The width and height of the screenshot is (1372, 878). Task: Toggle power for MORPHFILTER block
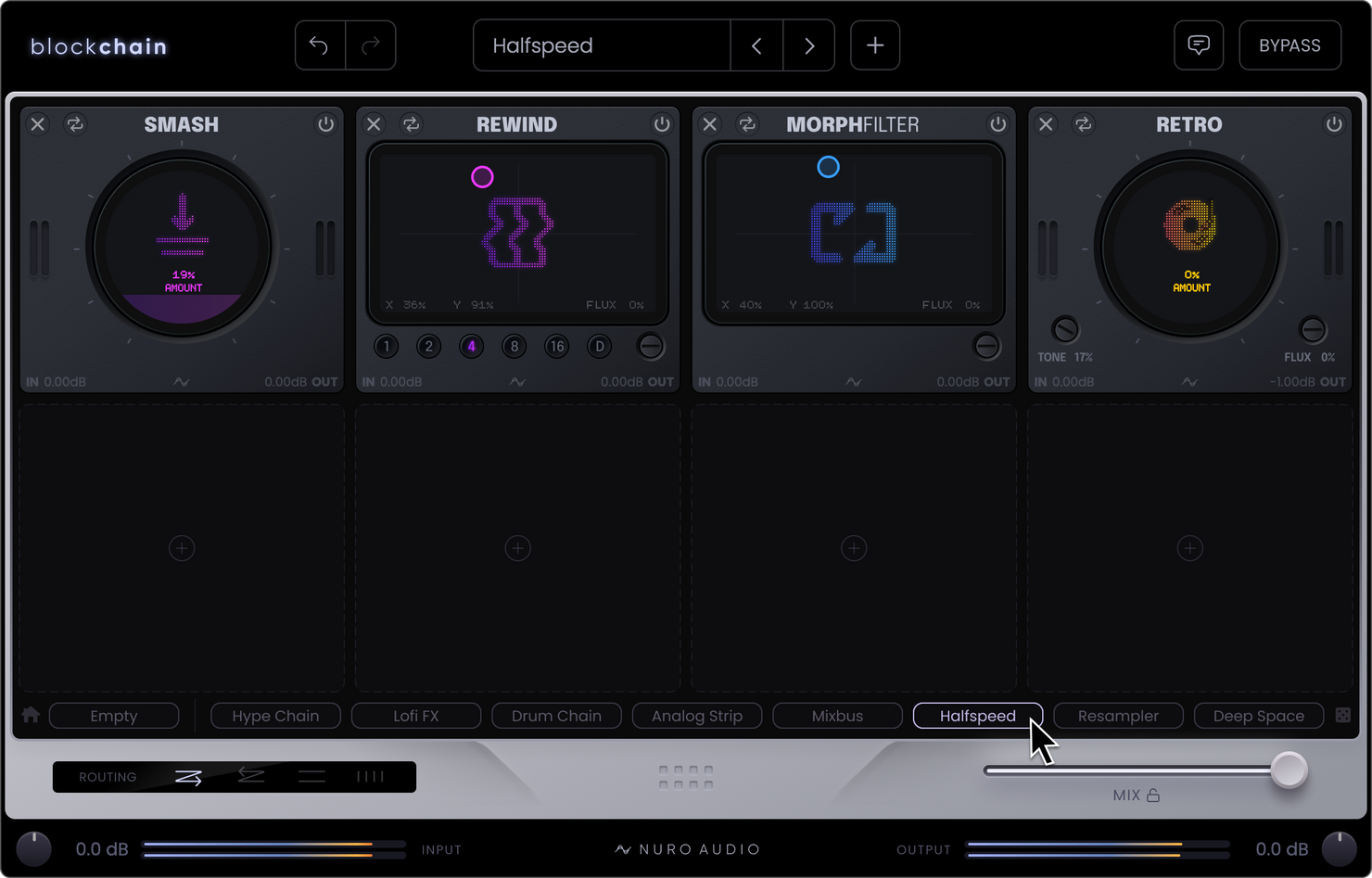998,124
